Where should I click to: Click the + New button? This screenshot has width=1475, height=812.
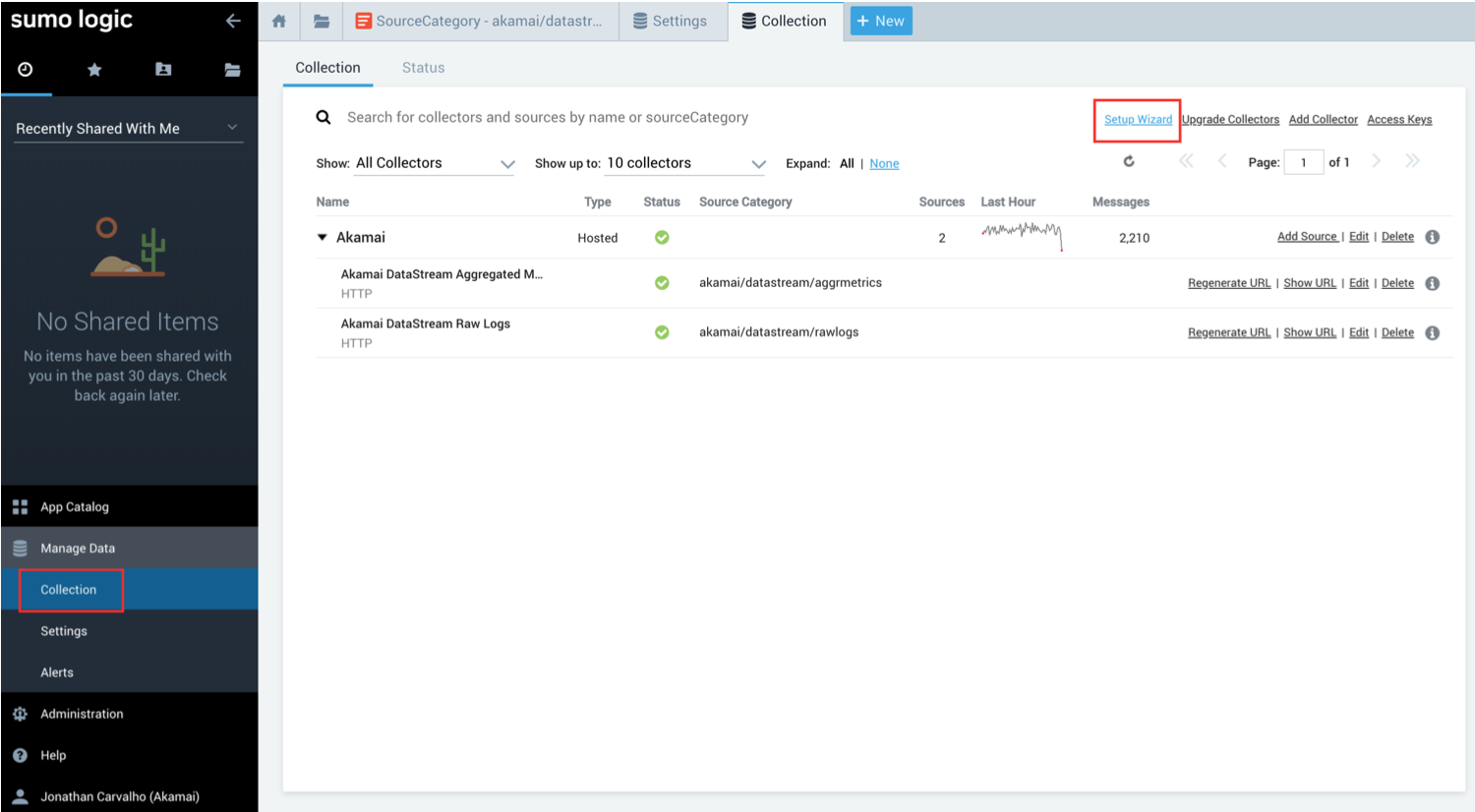881,21
